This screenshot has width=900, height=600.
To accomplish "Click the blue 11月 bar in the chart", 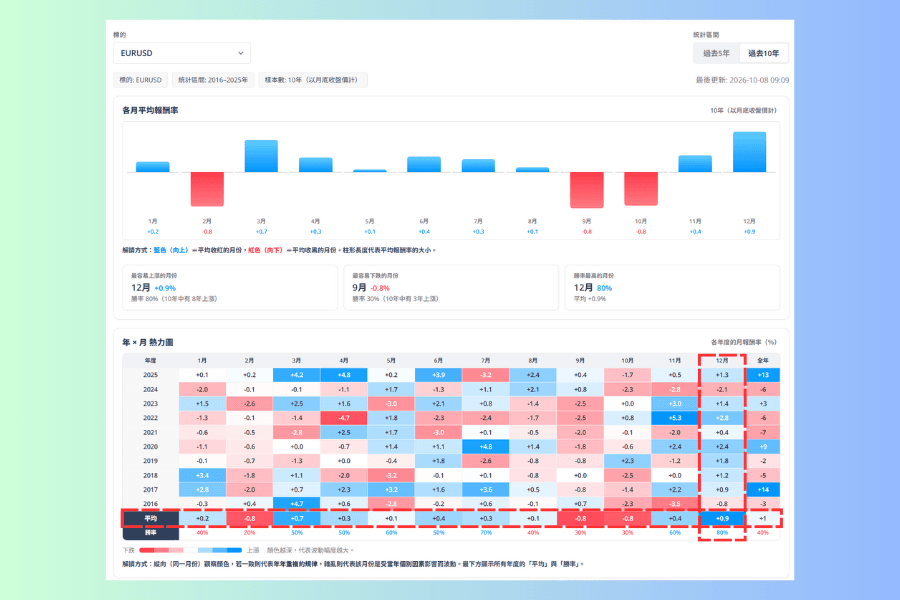I will coord(695,164).
